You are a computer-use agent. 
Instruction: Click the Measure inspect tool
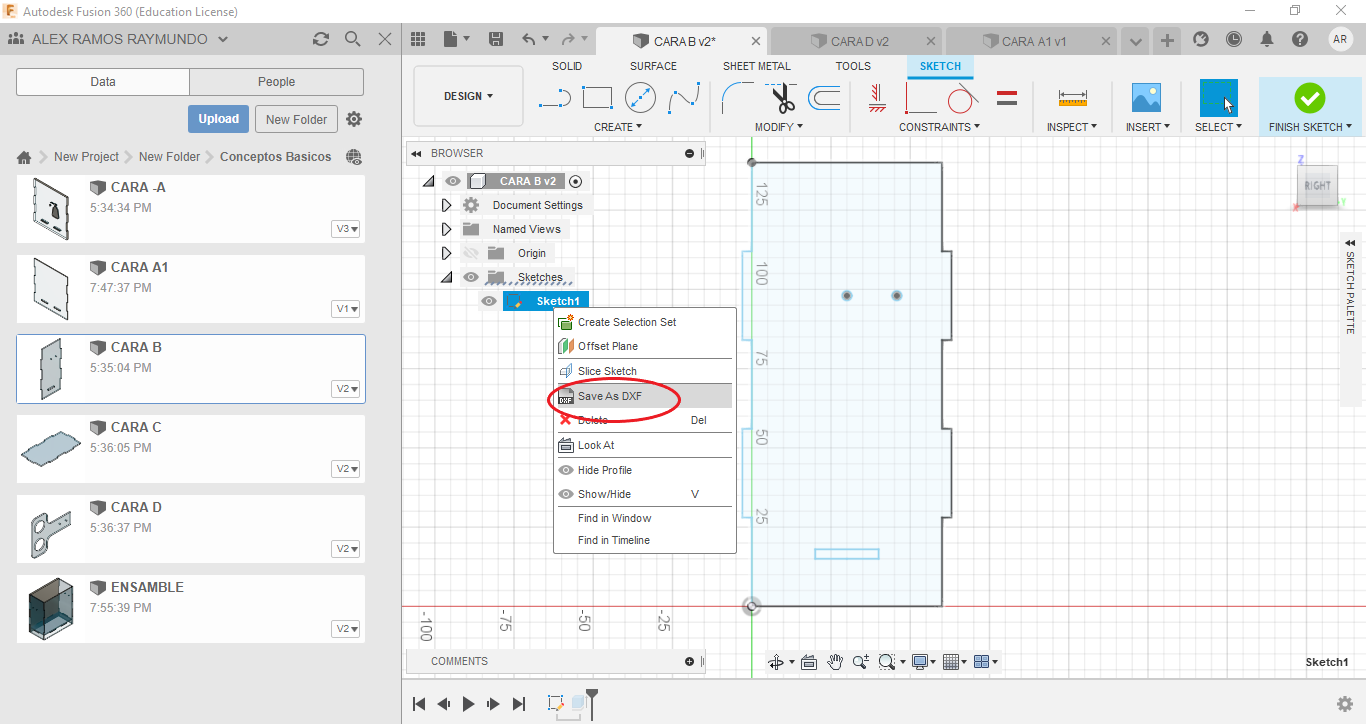1072,98
